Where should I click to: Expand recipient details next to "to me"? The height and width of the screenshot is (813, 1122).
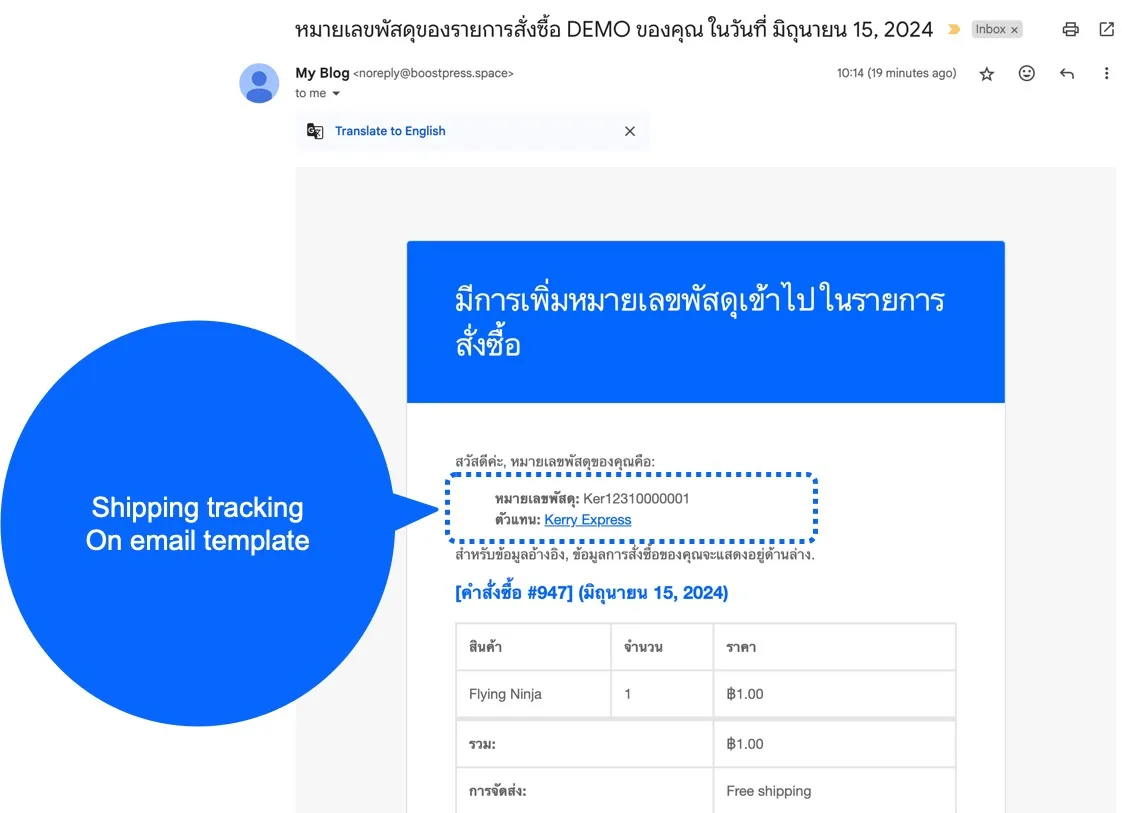(336, 94)
